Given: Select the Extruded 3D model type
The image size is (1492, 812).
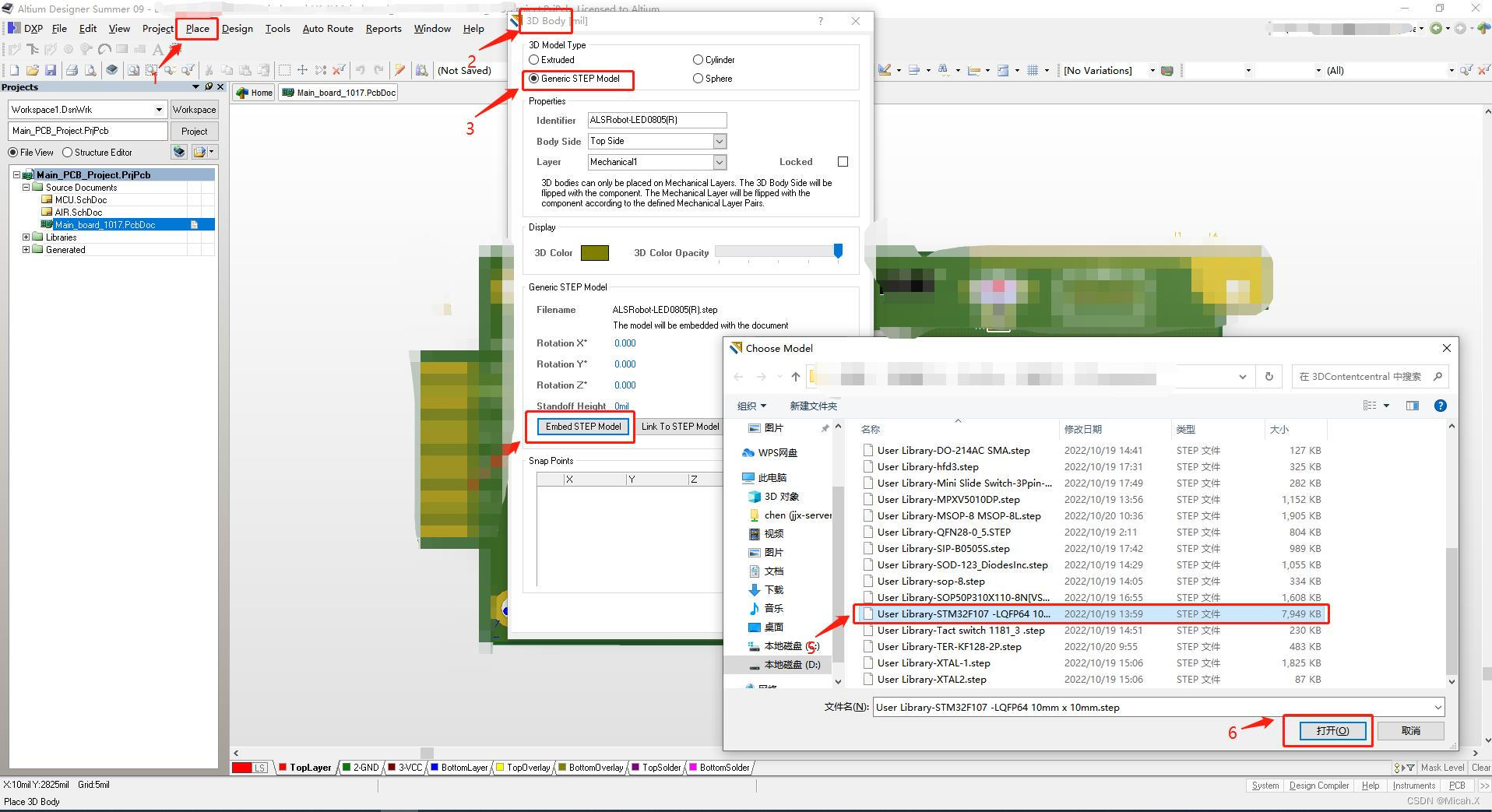Looking at the screenshot, I should point(534,60).
